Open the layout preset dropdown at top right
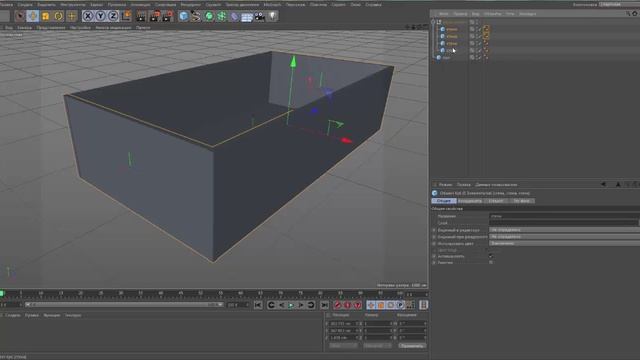 point(620,4)
